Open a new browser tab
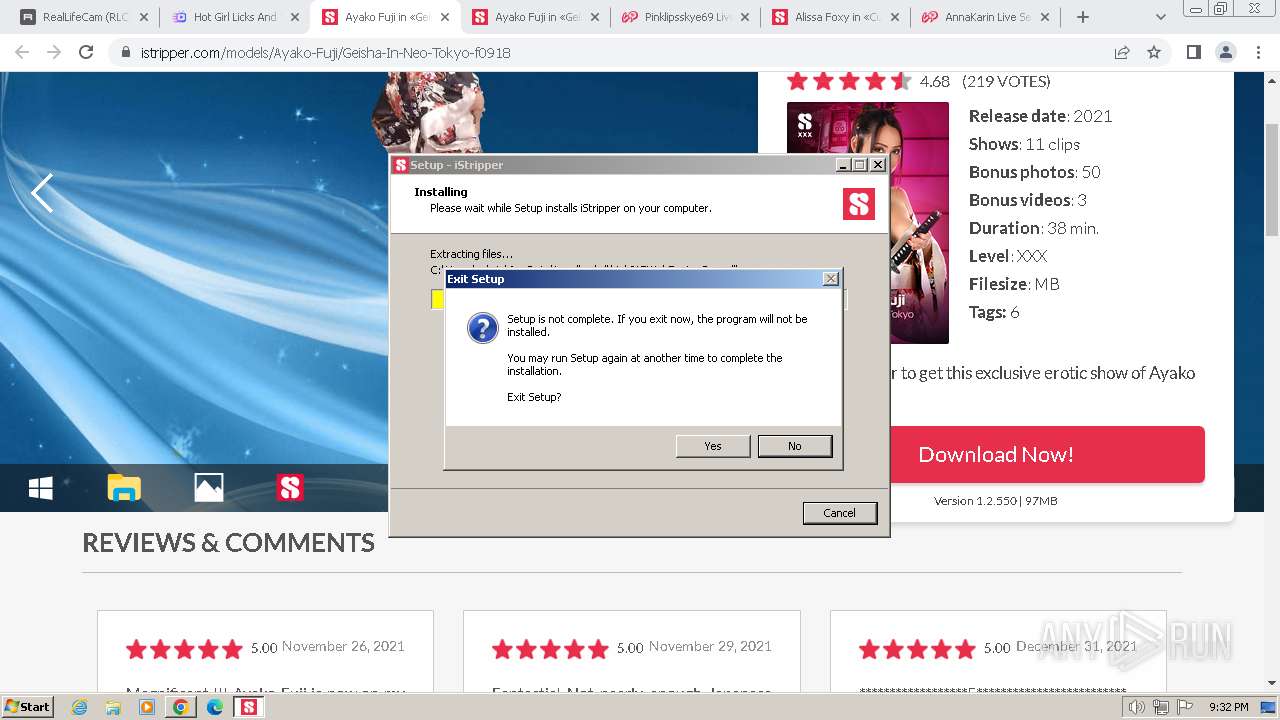This screenshot has width=1280, height=720. 1082,17
